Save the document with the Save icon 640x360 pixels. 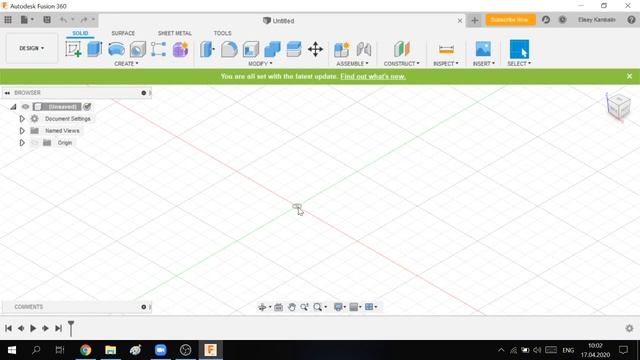tap(47, 20)
